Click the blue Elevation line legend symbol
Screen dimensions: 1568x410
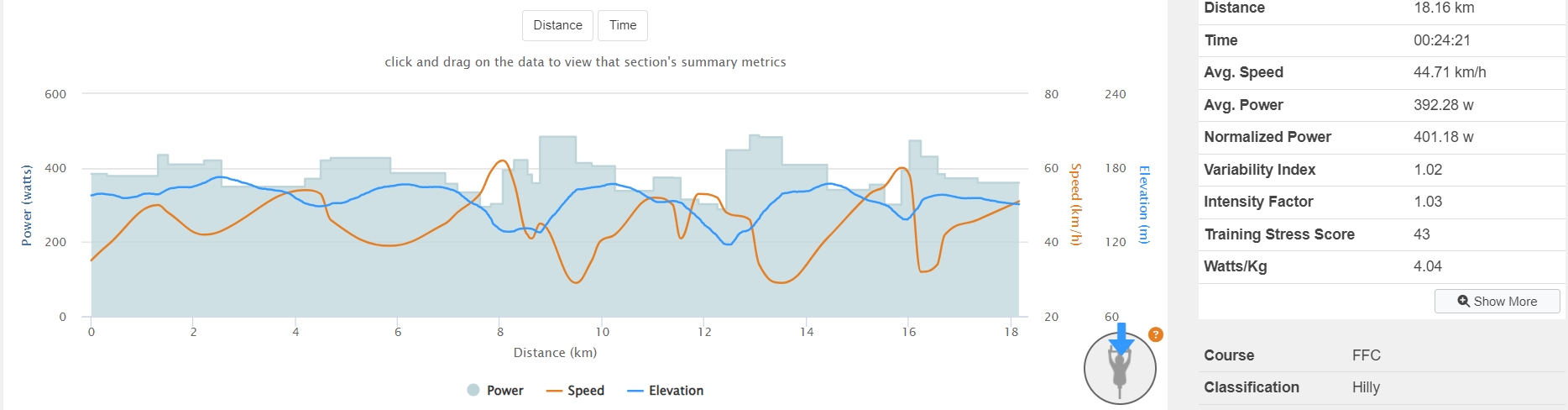click(635, 391)
